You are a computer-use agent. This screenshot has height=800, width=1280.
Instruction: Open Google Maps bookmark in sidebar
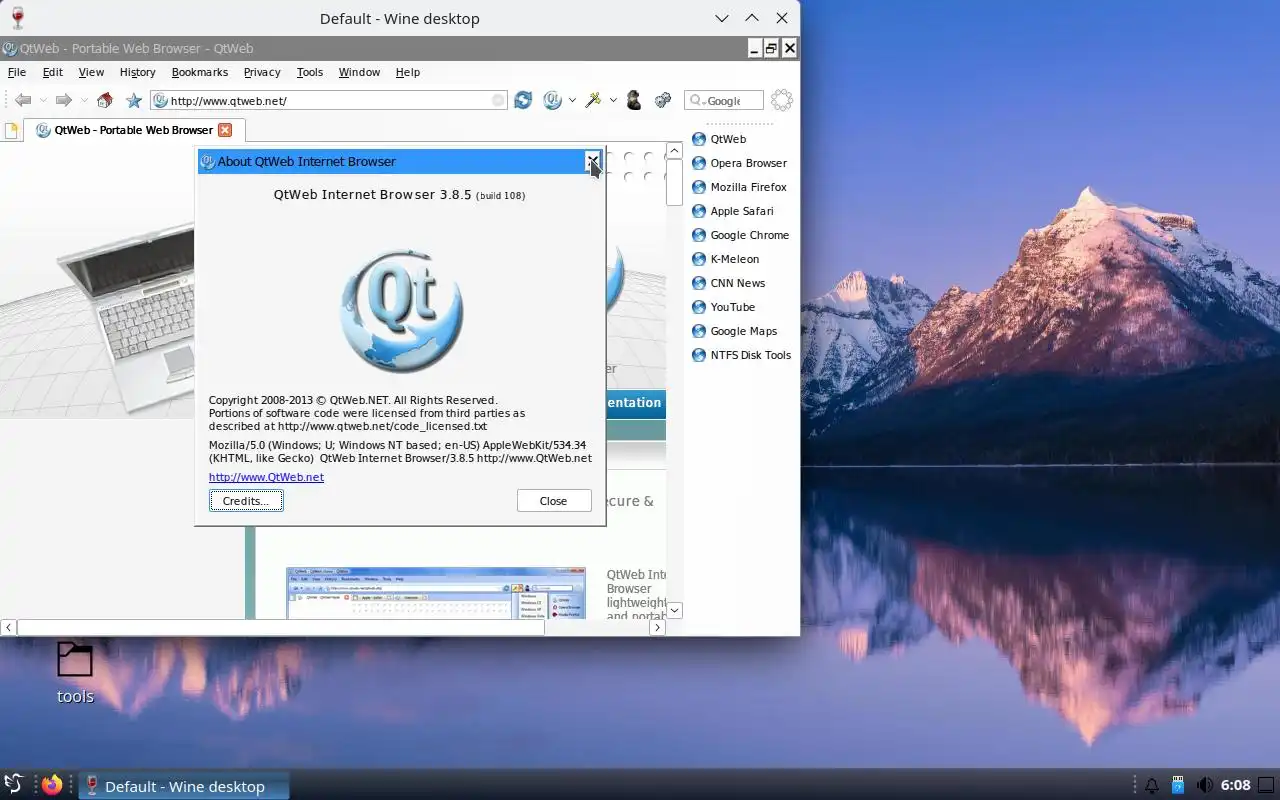point(734,331)
